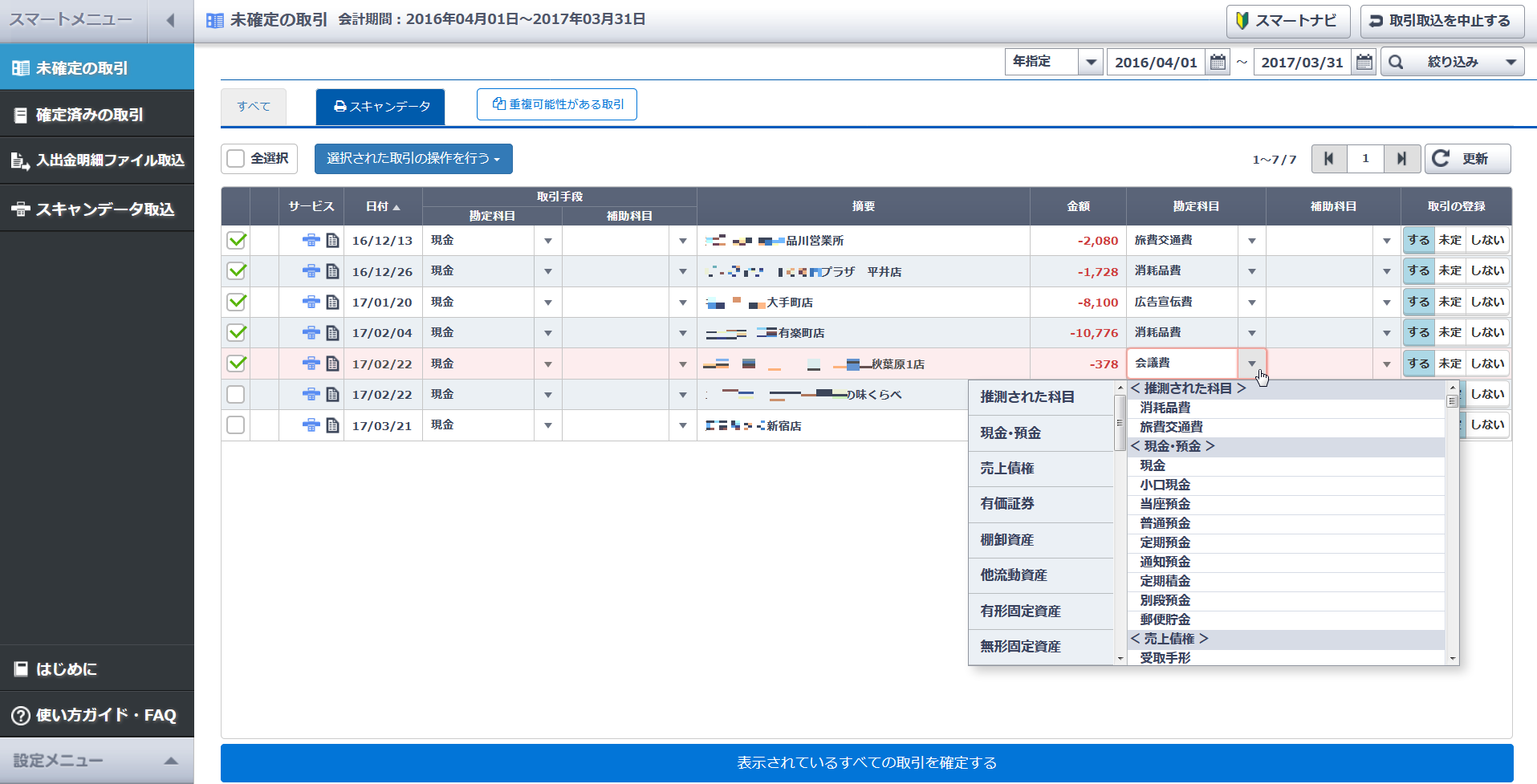Edit start date field 2016/04/01

pyautogui.click(x=1156, y=62)
